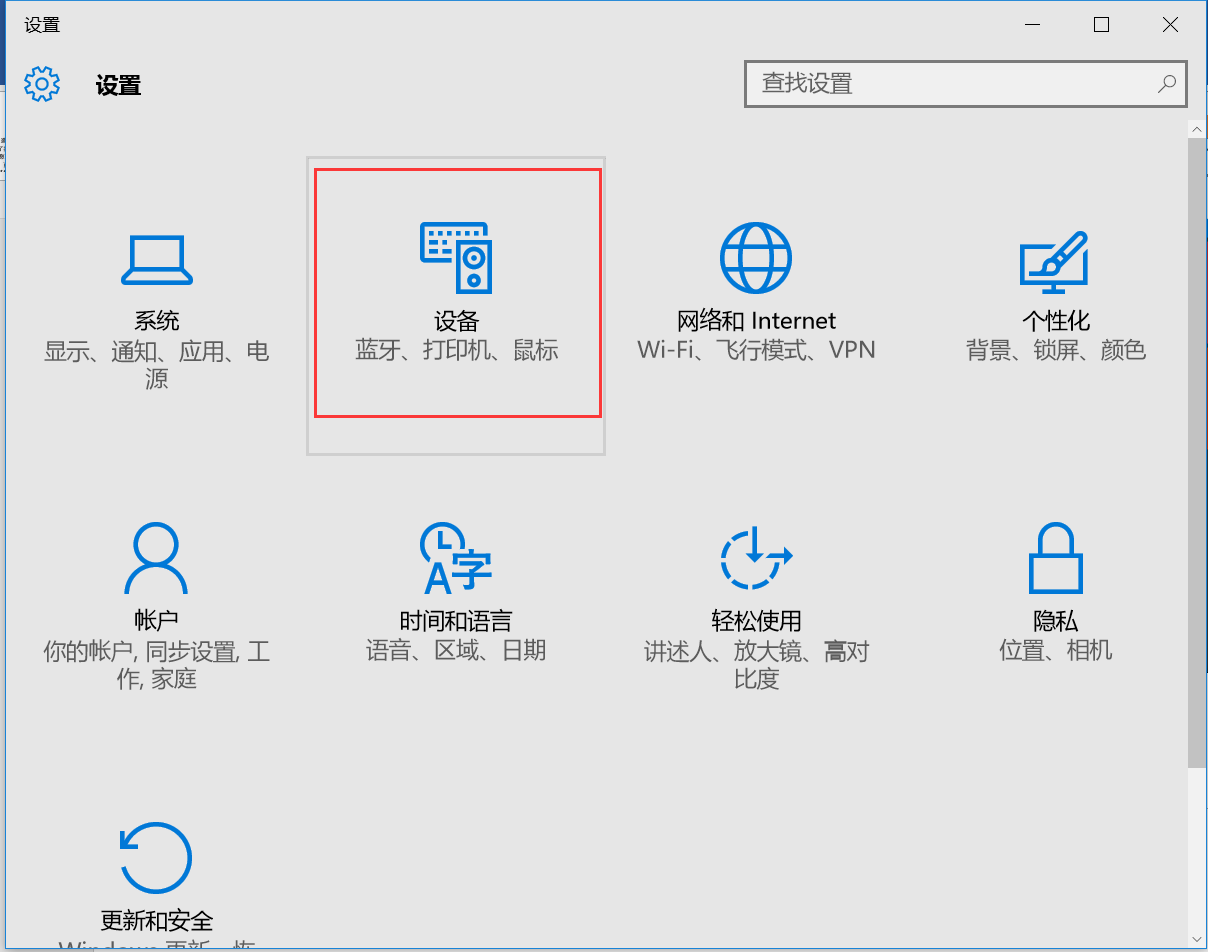
Task: Open the Devices keyboard and speaker icon
Action: [456, 258]
